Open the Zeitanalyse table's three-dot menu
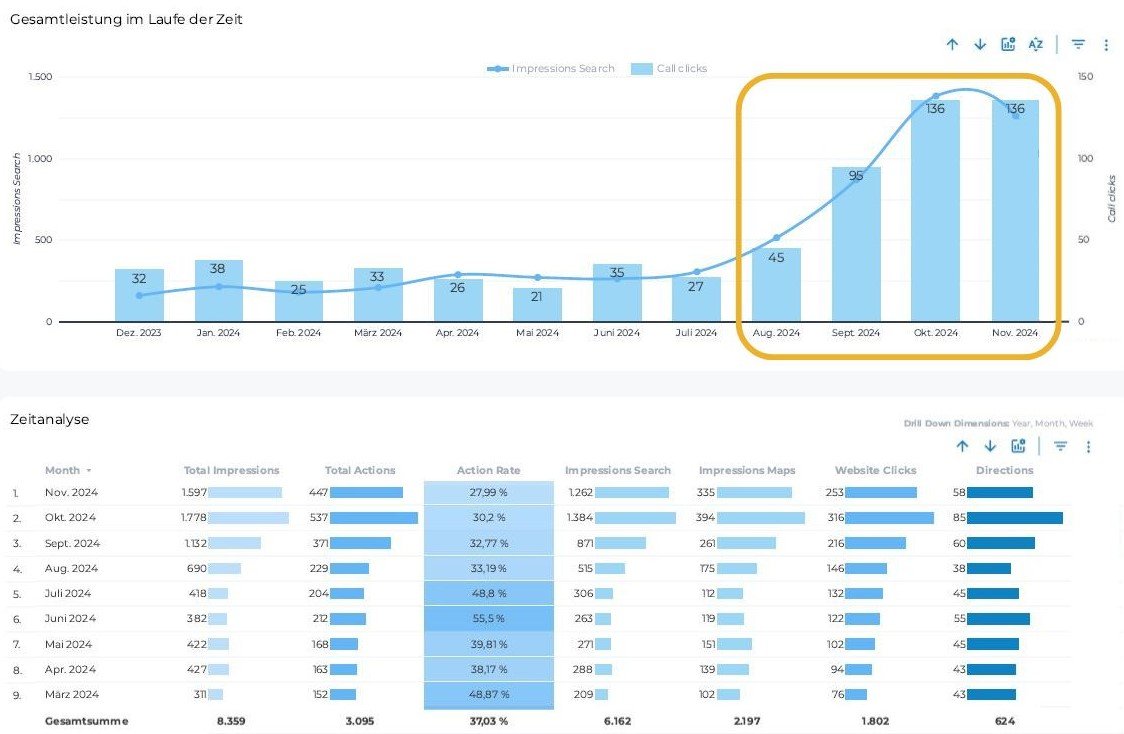 (x=1089, y=447)
